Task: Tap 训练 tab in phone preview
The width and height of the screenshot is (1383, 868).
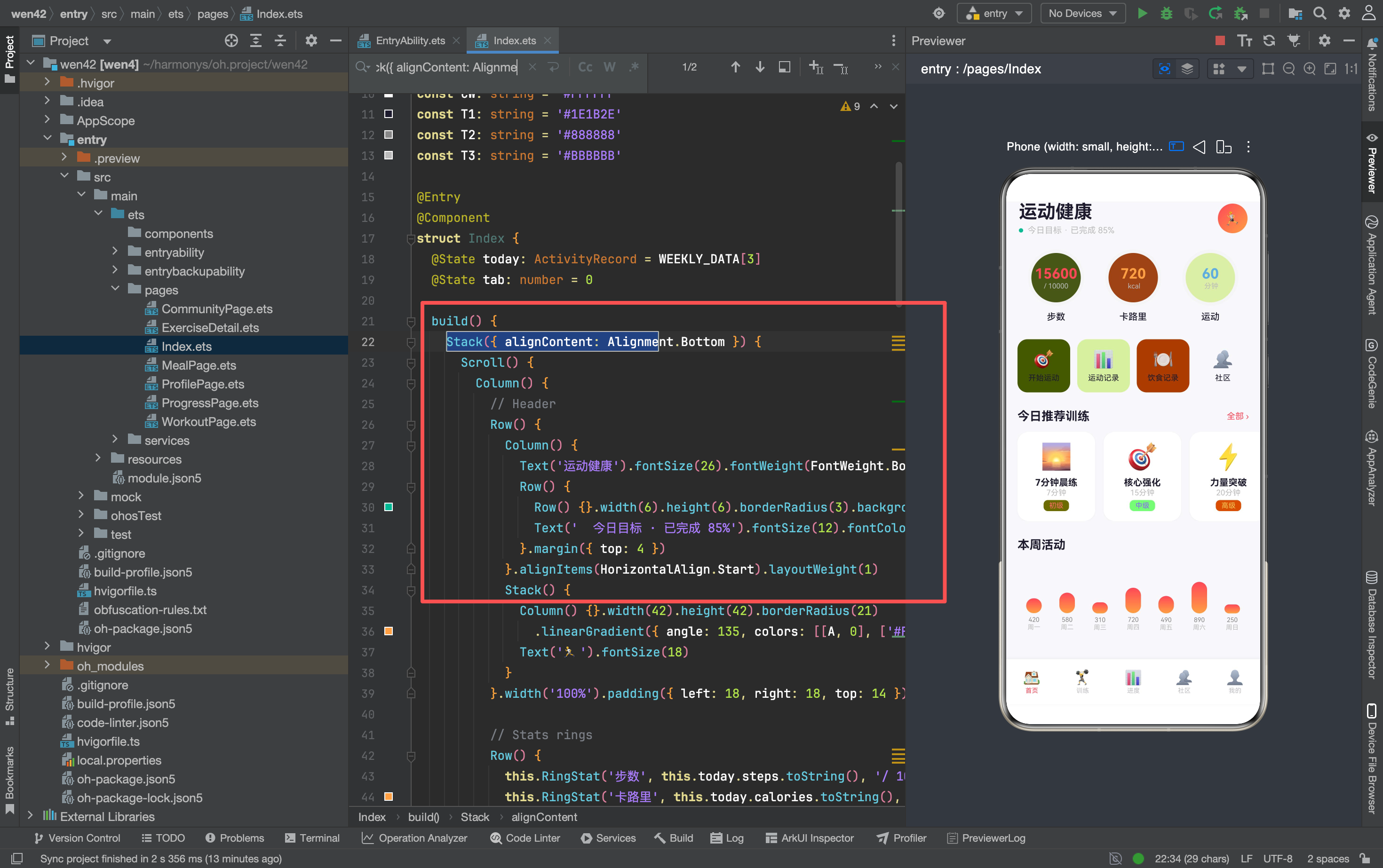Action: click(1082, 681)
